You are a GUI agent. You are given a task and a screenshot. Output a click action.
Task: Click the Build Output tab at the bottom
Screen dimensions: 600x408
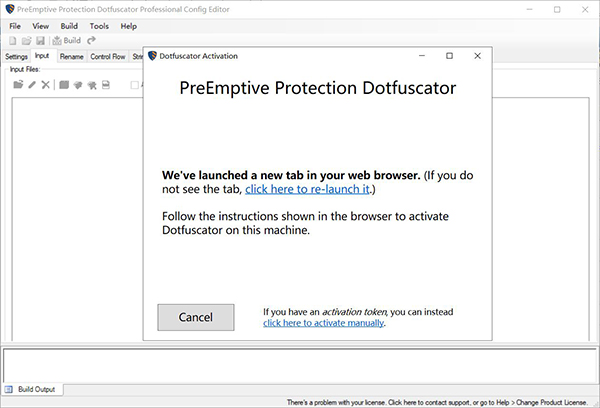(32, 390)
